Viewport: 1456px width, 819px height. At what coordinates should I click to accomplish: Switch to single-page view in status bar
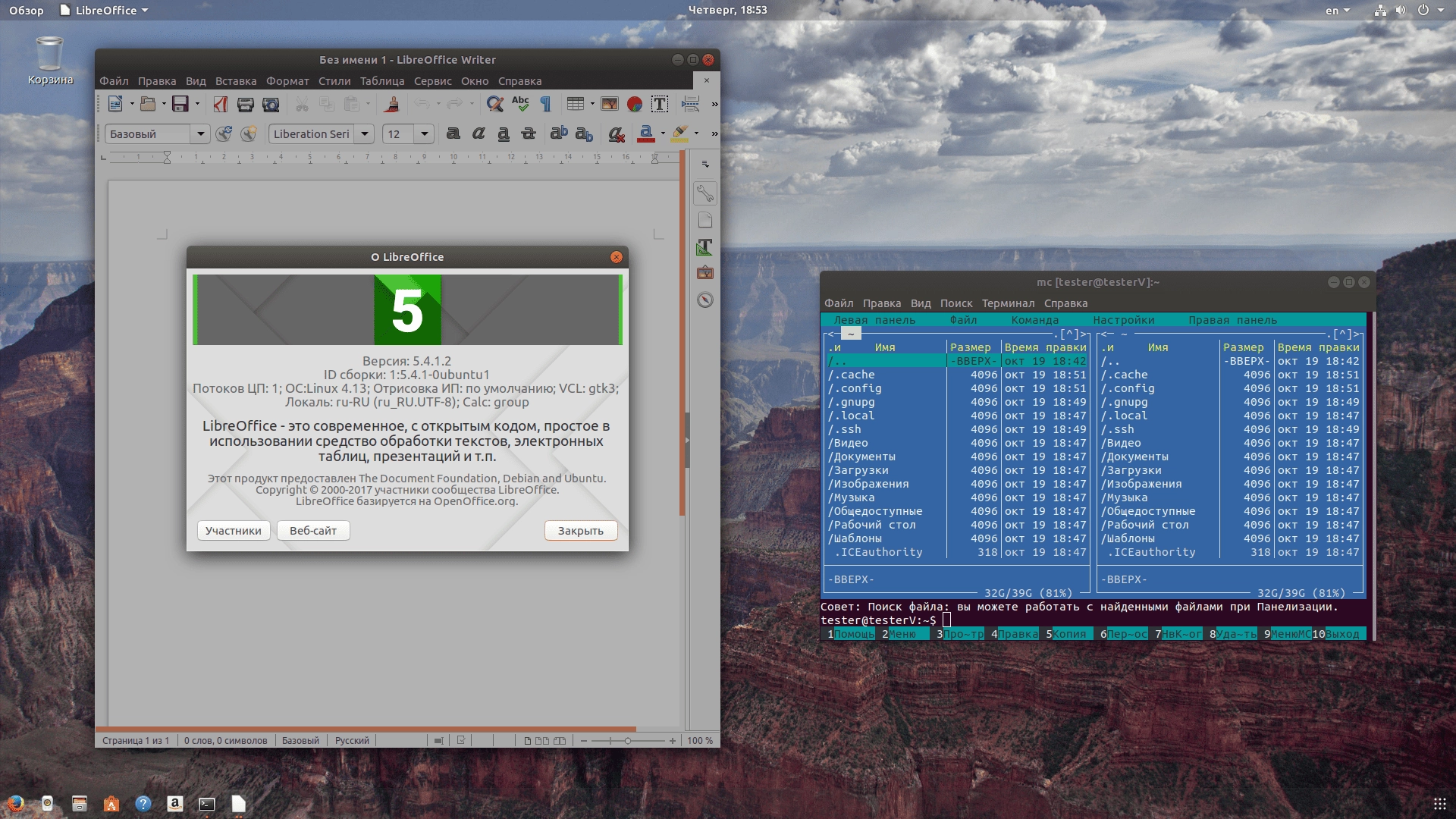528,741
